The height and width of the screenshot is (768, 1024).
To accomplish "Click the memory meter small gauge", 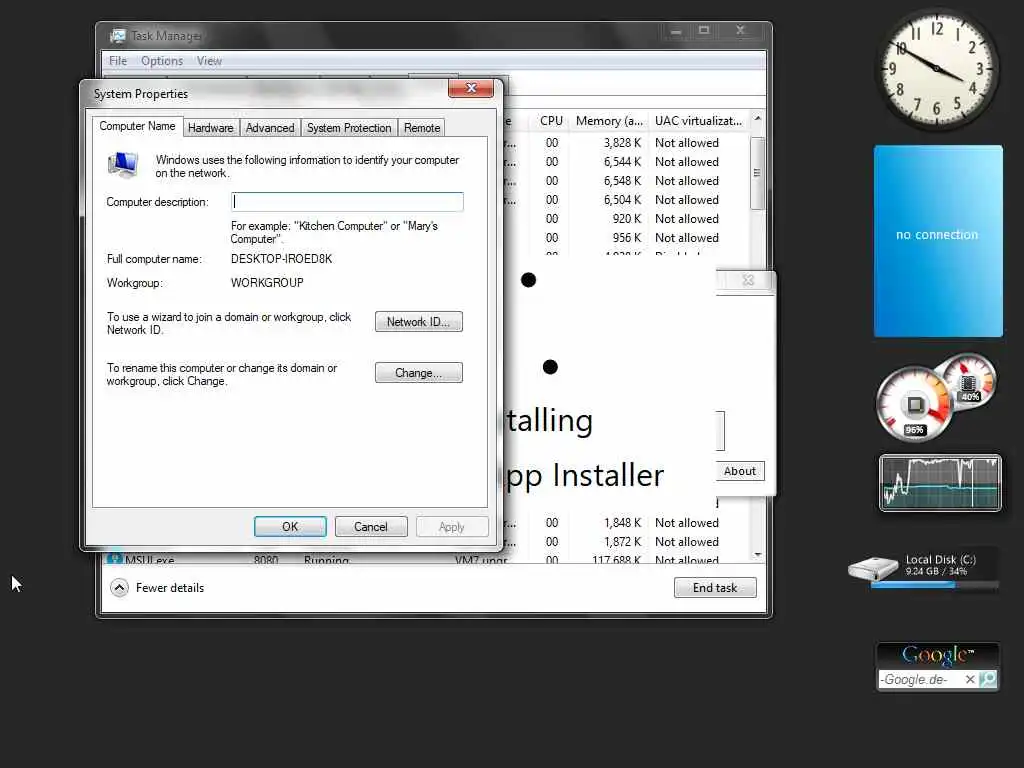I will 970,379.
